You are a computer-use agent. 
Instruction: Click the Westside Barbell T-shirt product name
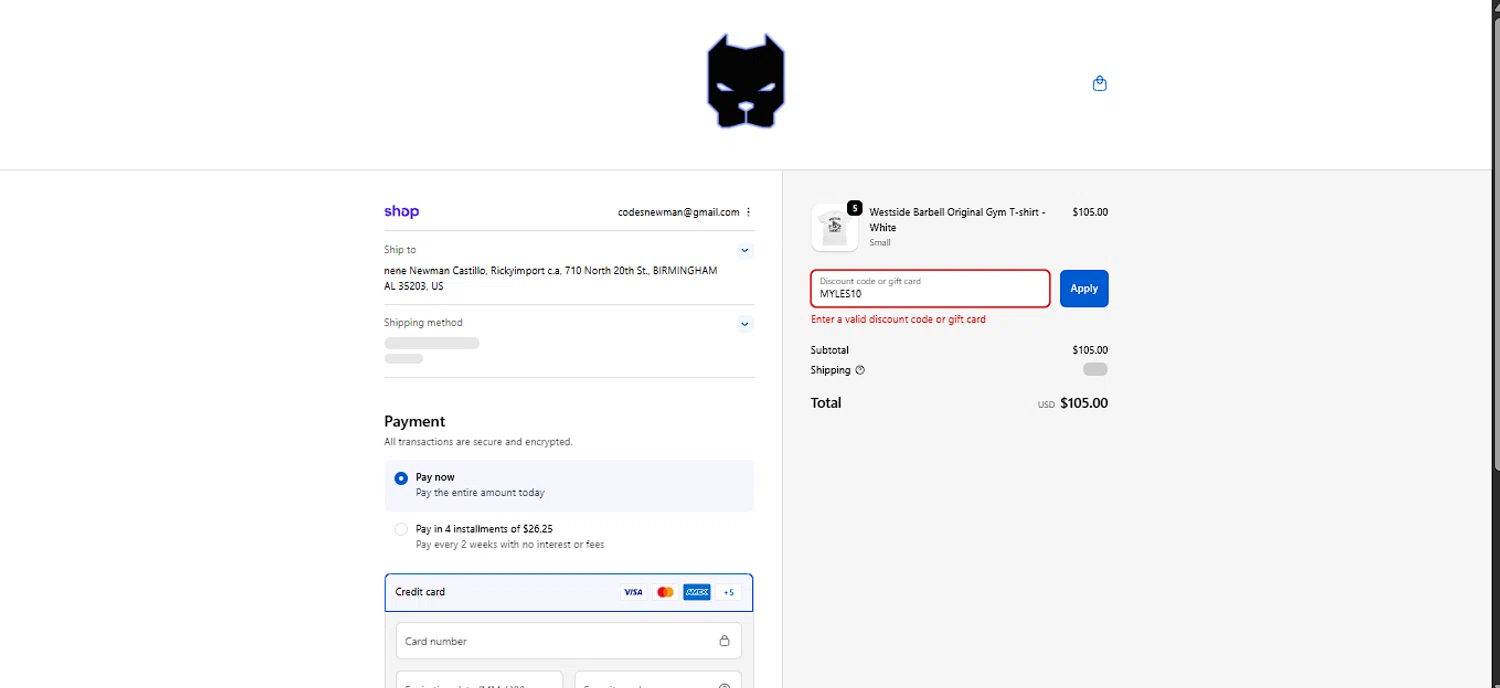point(957,220)
